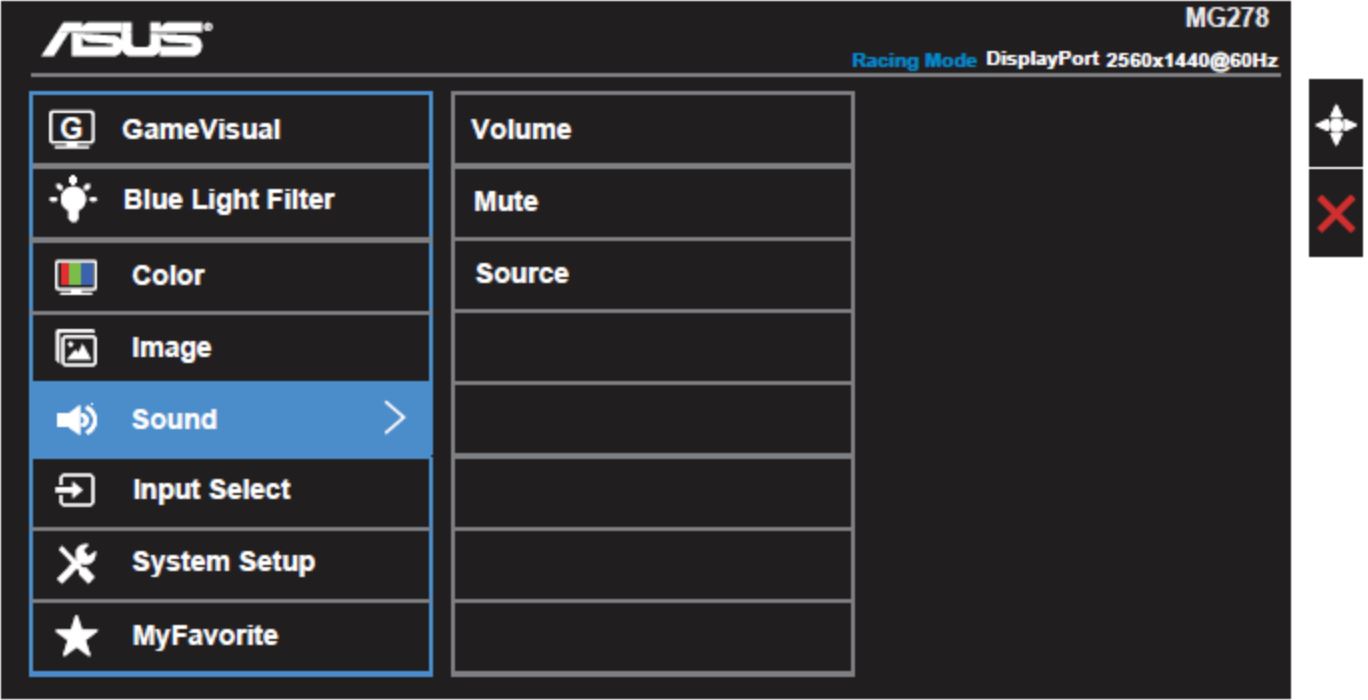
Task: Open the Blue Light Filter menu
Action: (231, 201)
